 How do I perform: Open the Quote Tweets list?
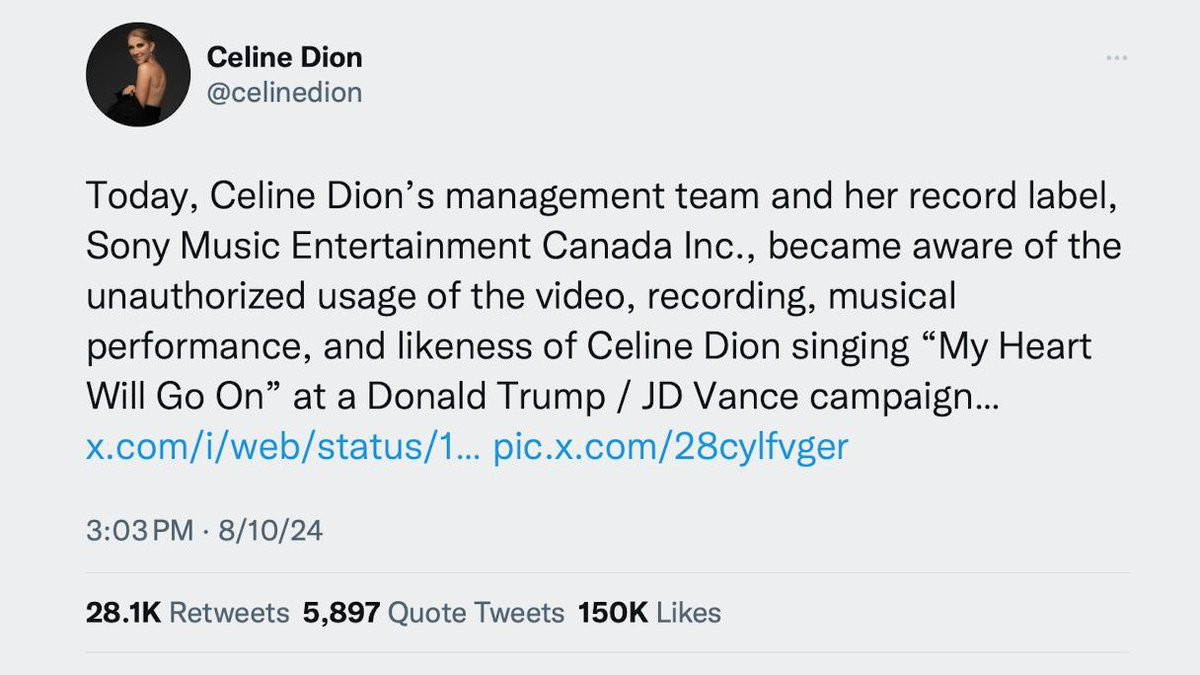(x=476, y=612)
